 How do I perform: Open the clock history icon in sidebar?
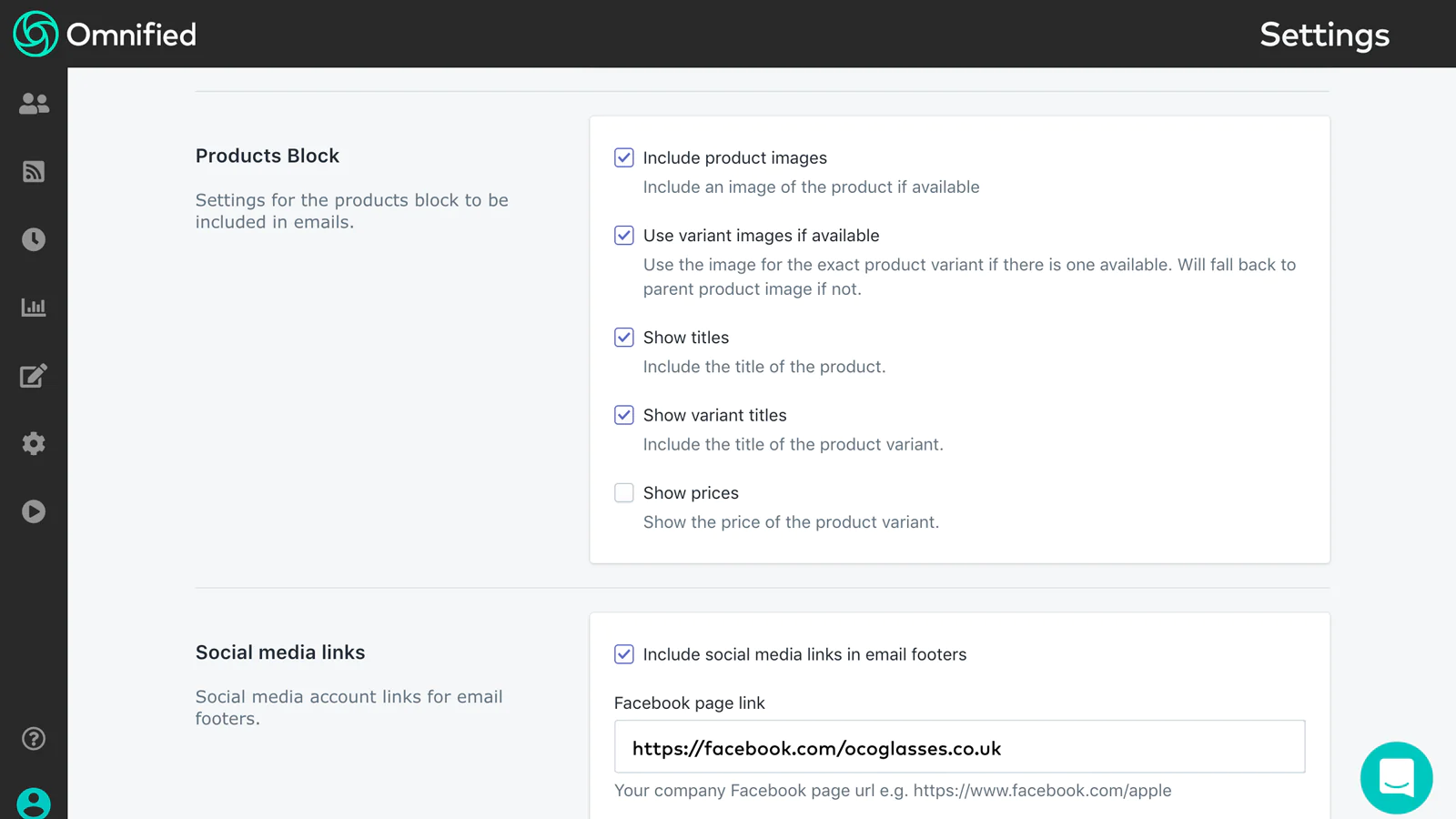pos(34,239)
